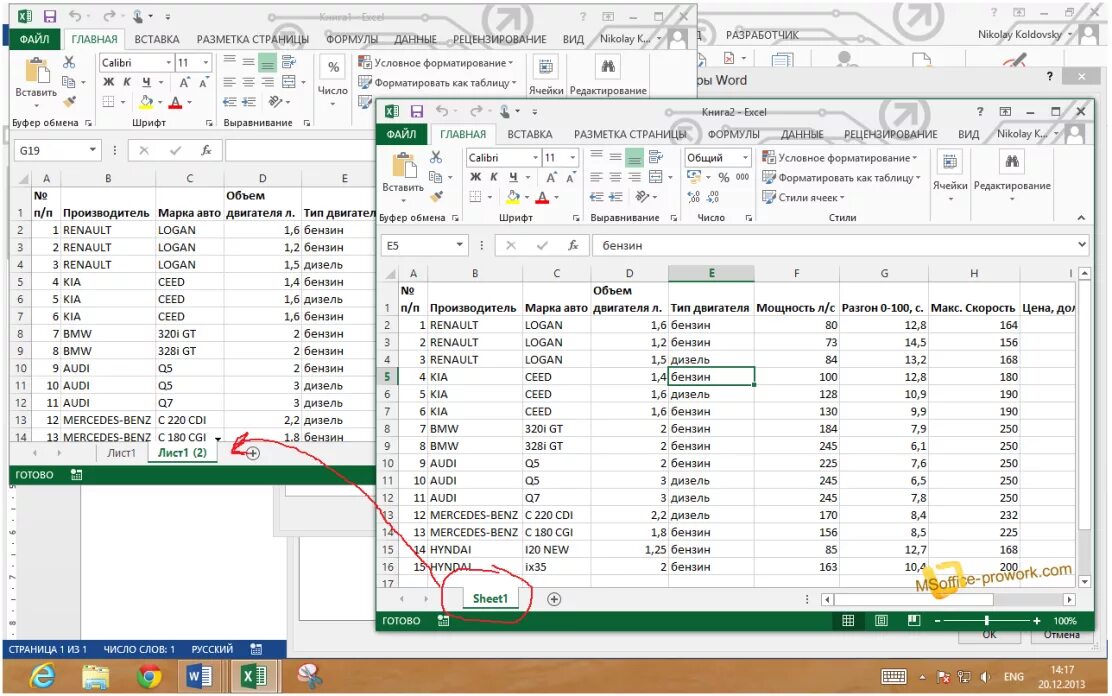Expand Форматировать как таблицу in Книга2

tap(841, 177)
